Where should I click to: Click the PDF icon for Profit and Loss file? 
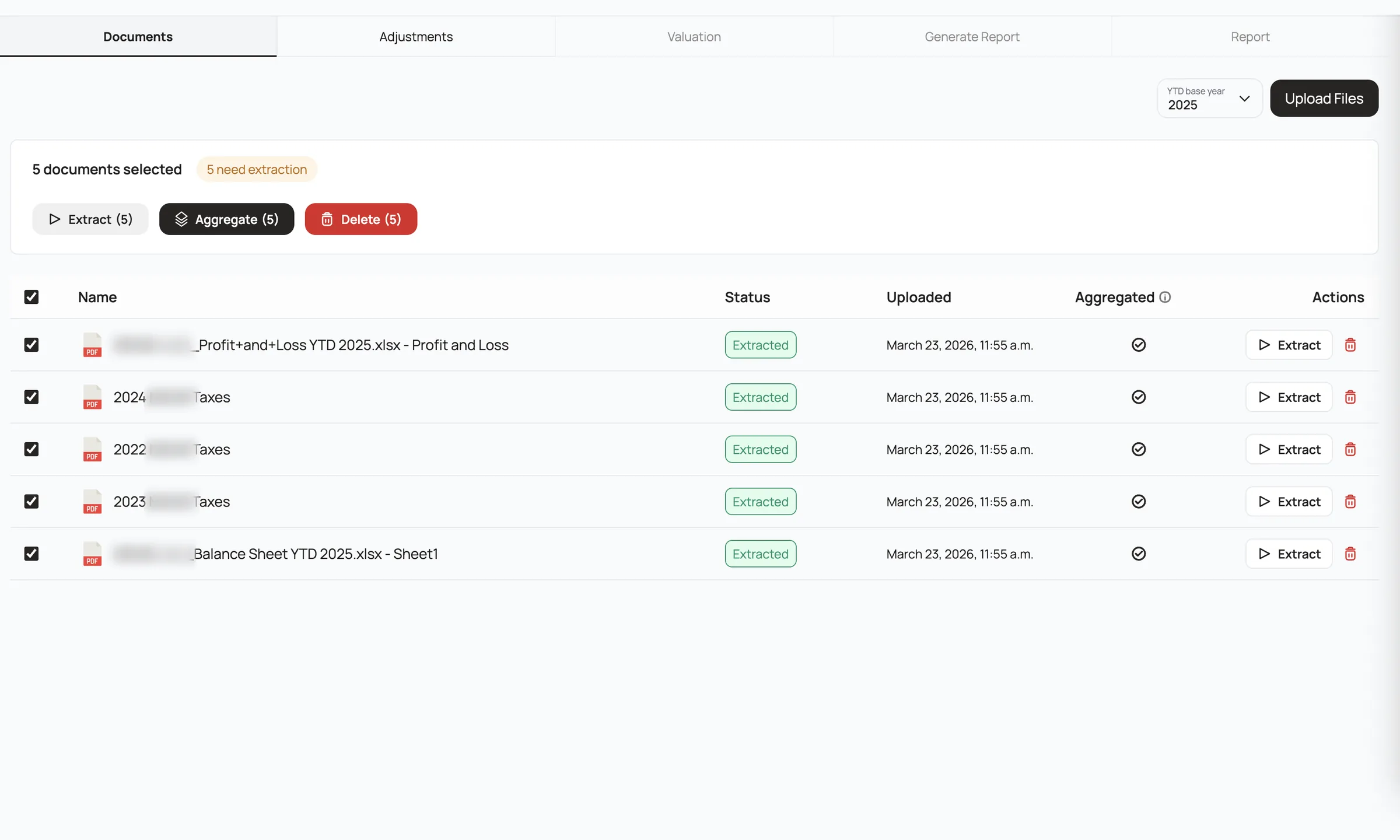[92, 345]
